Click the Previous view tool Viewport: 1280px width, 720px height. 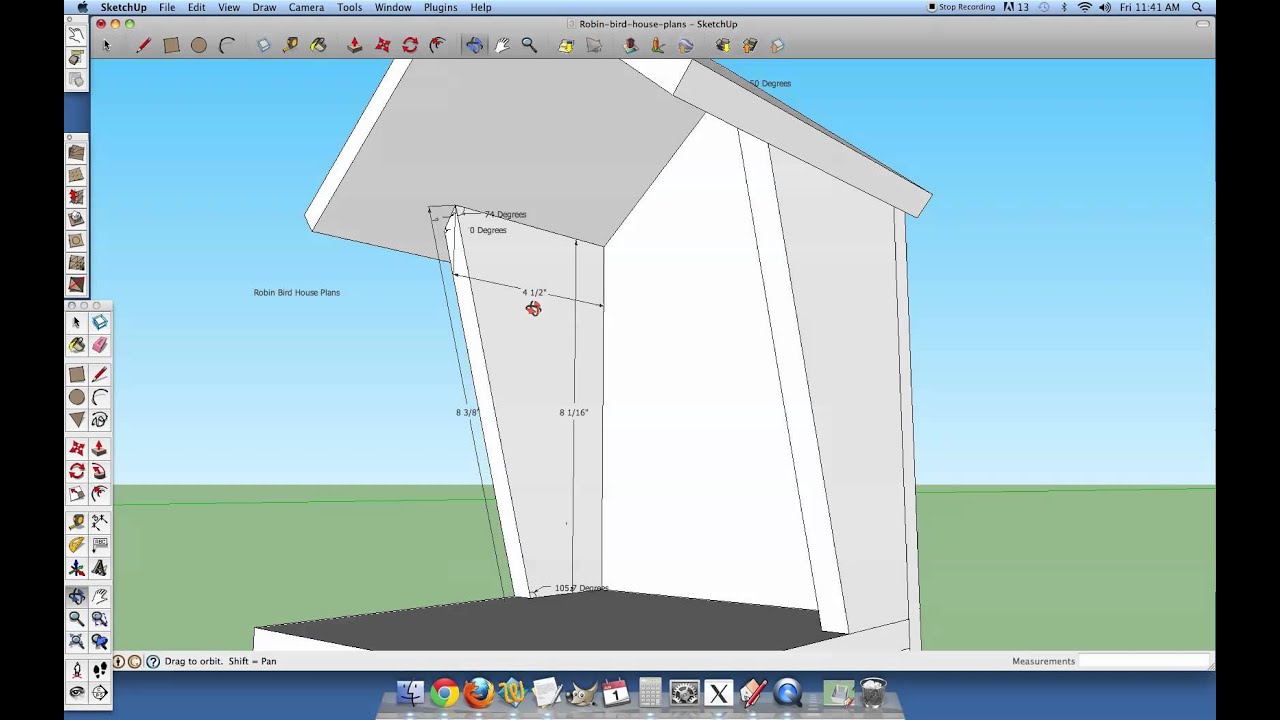pos(100,642)
